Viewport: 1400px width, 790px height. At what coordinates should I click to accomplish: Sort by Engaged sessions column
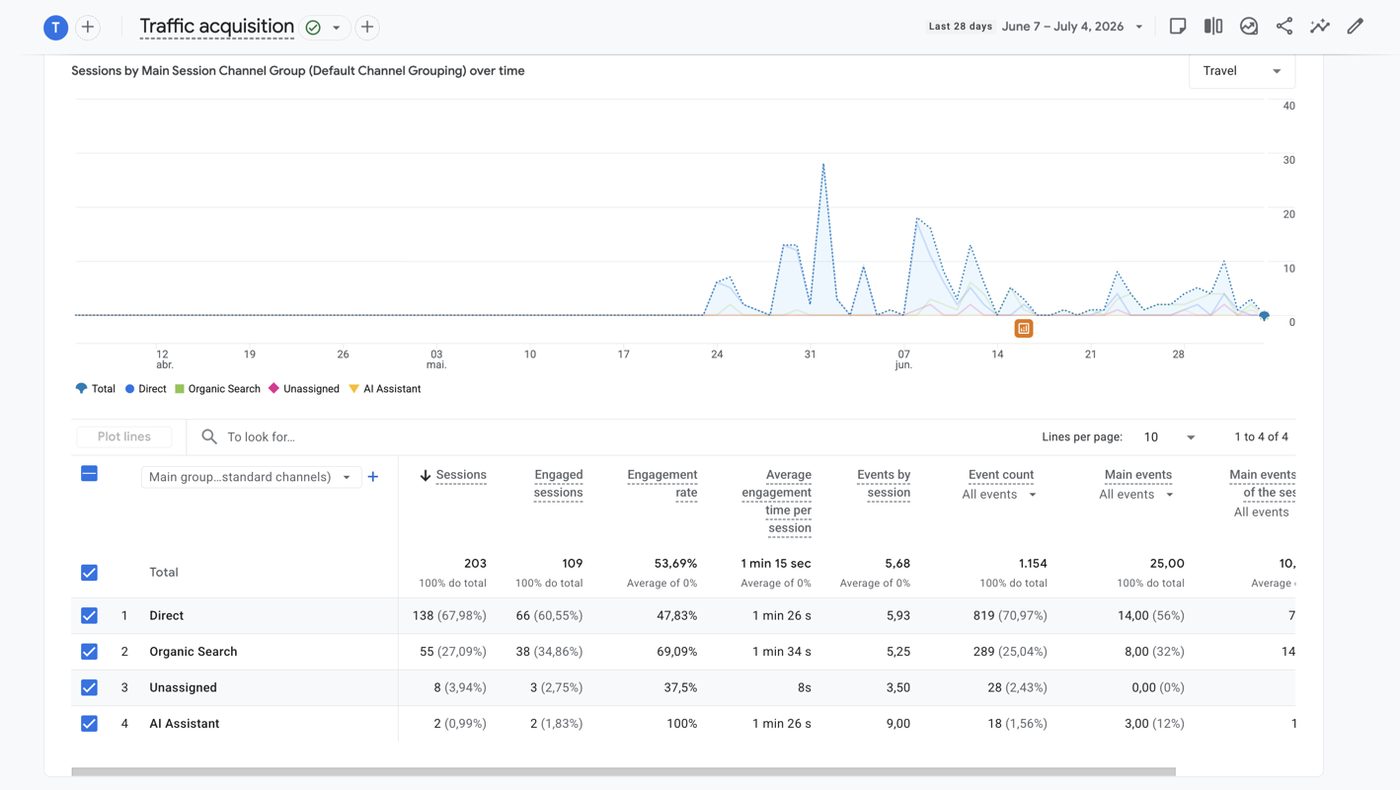point(558,484)
